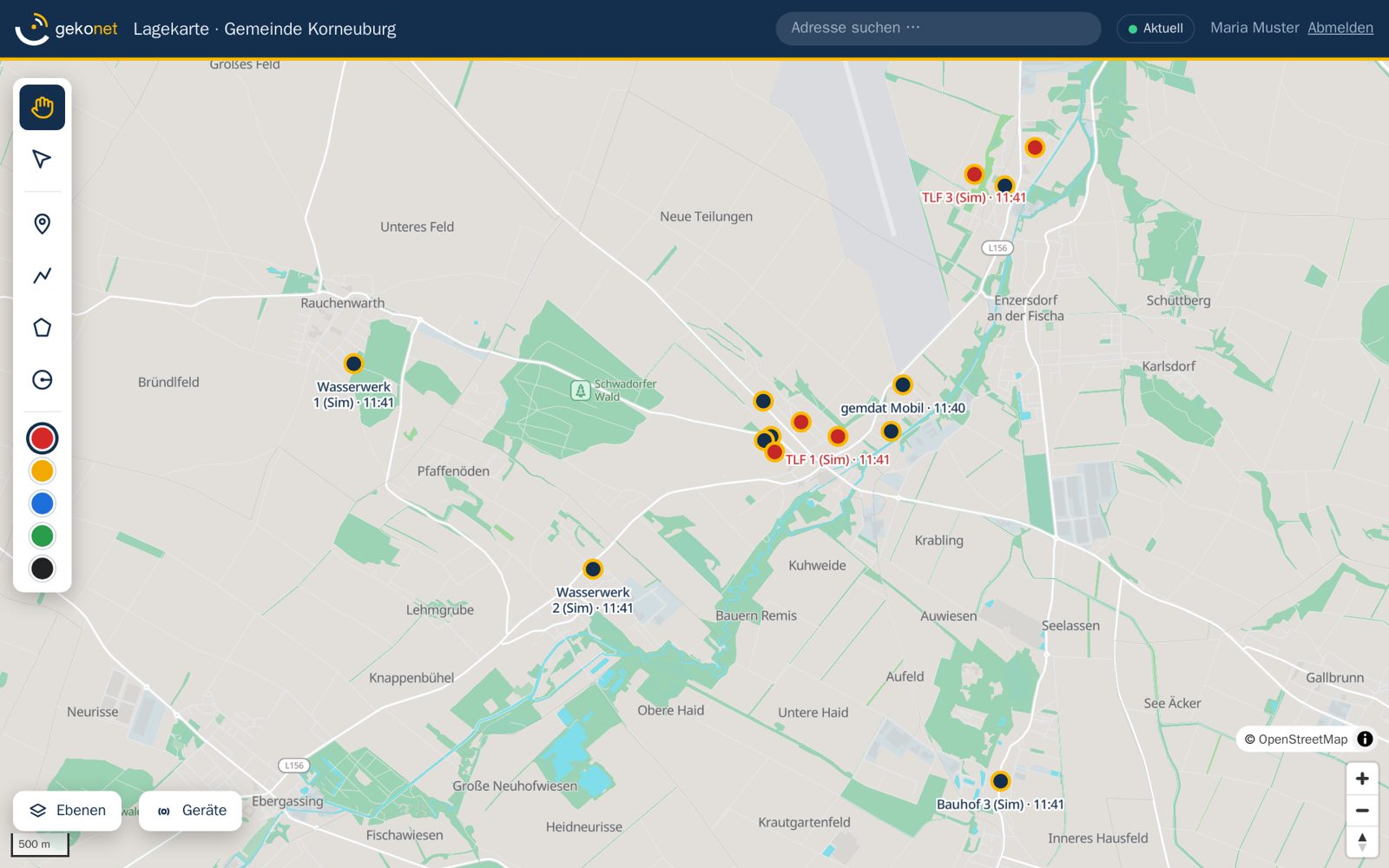This screenshot has height=868, width=1389.
Task: Zoom in with the plus button
Action: pos(1362,779)
